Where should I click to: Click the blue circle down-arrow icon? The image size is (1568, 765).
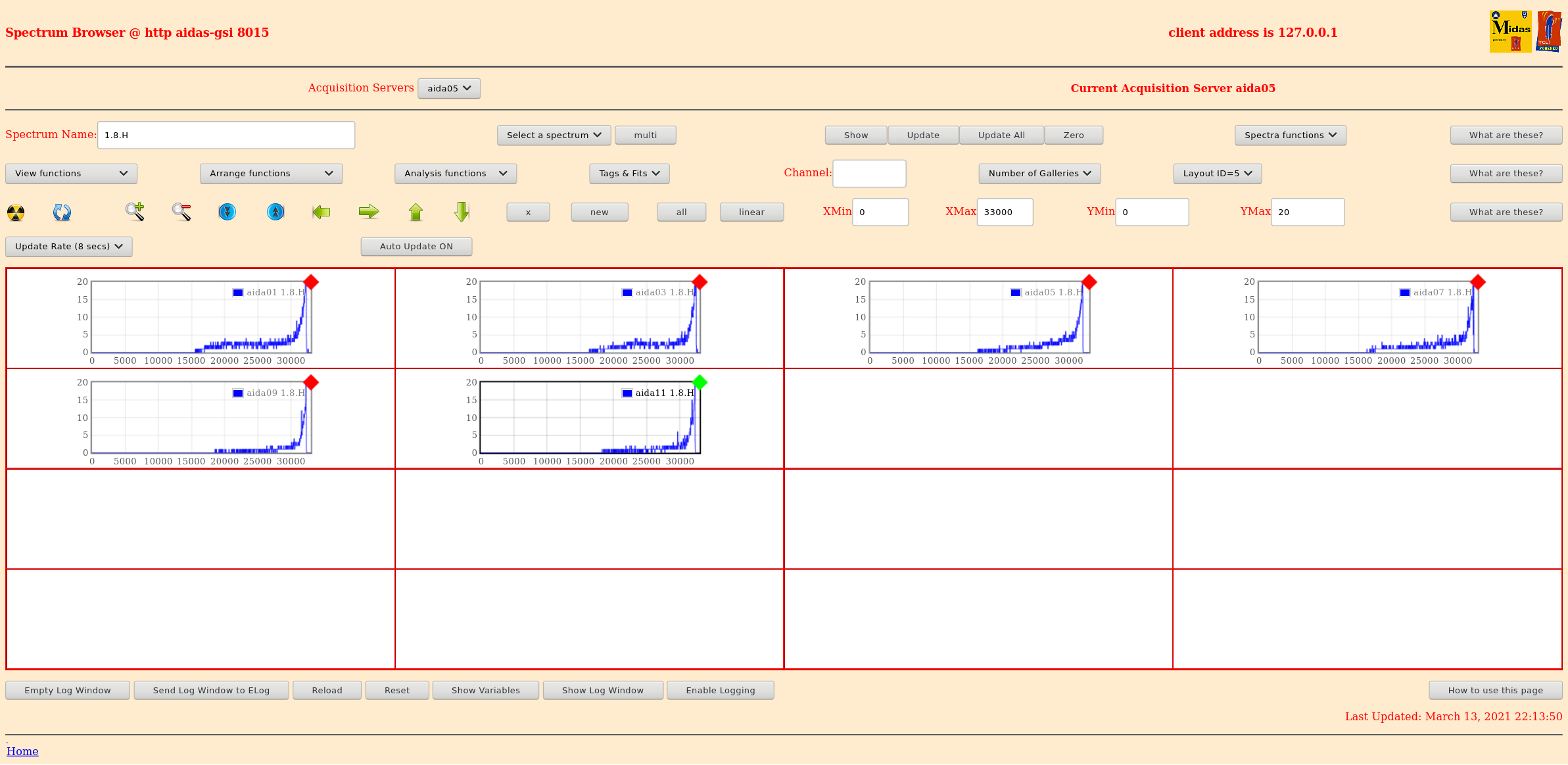tap(227, 212)
